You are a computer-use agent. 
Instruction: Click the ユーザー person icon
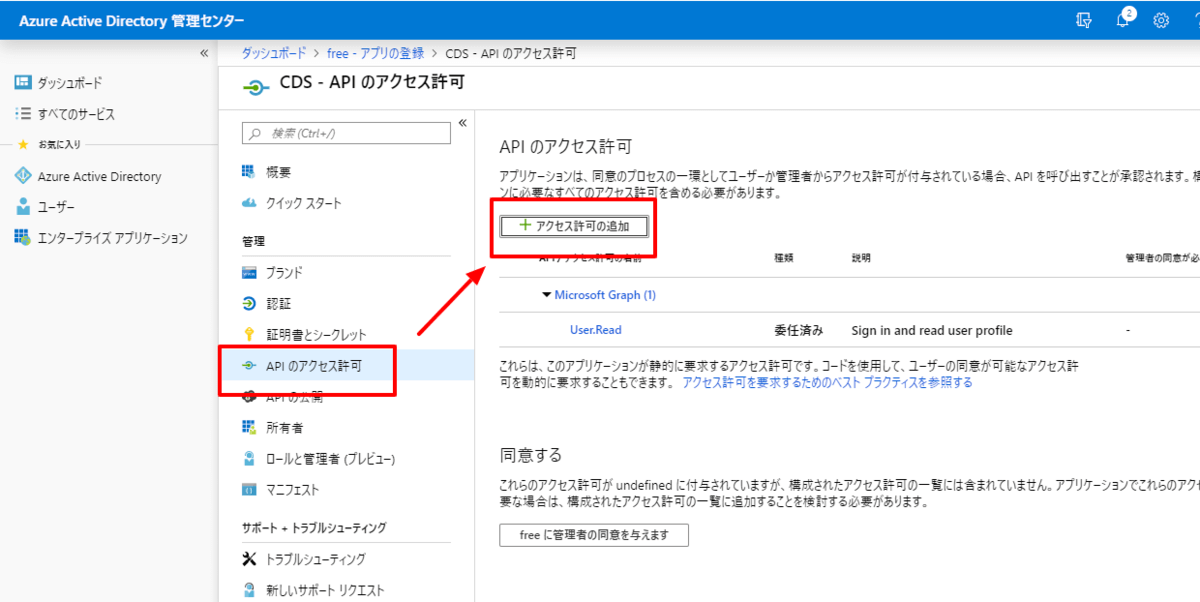[x=22, y=207]
